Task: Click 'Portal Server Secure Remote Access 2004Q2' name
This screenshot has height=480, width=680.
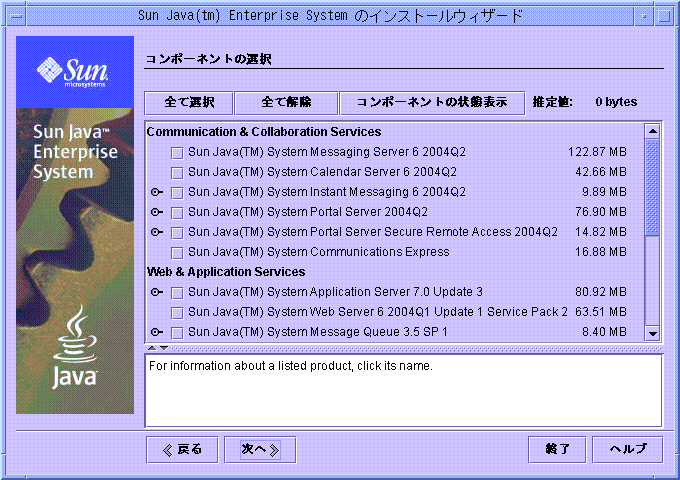Action: pos(434,232)
